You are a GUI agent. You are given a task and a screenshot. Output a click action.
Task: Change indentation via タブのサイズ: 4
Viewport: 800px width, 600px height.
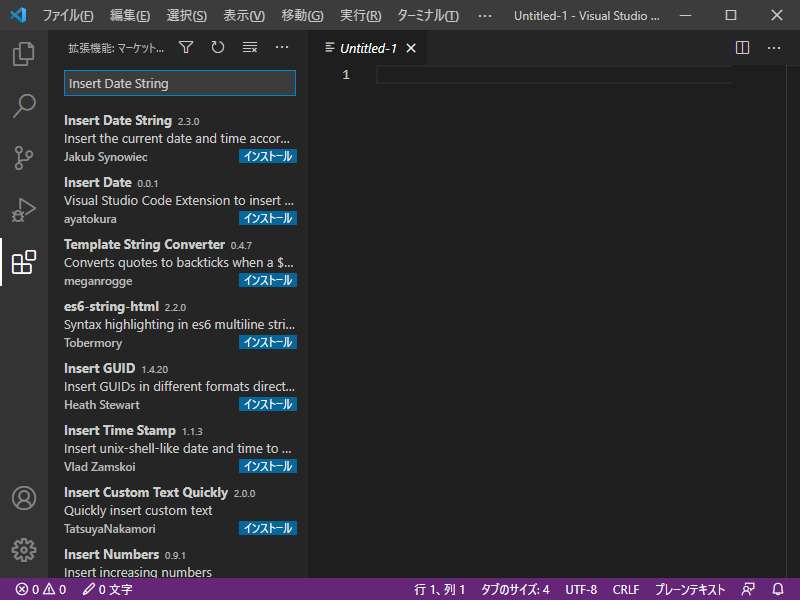515,589
